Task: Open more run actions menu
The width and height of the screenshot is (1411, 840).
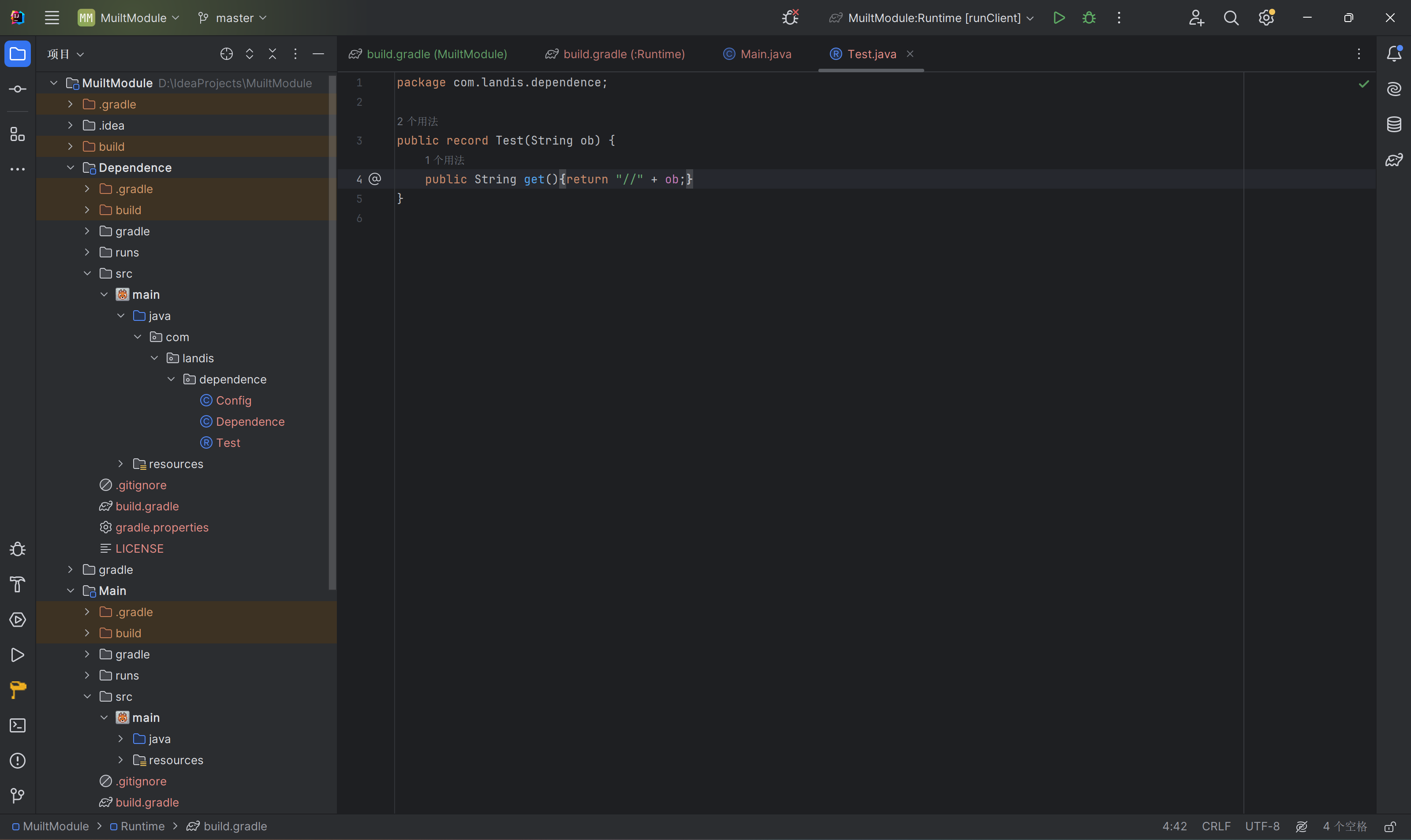Action: click(1119, 18)
